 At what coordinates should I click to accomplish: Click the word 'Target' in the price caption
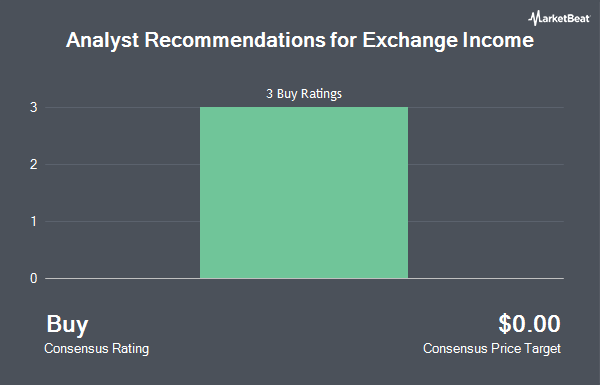[543, 349]
